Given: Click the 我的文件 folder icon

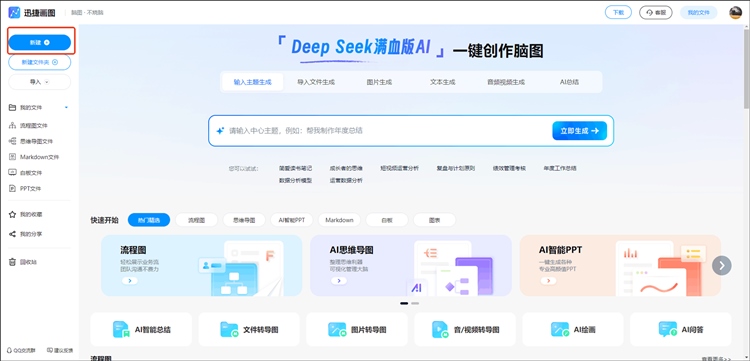Looking at the screenshot, I should (x=12, y=108).
